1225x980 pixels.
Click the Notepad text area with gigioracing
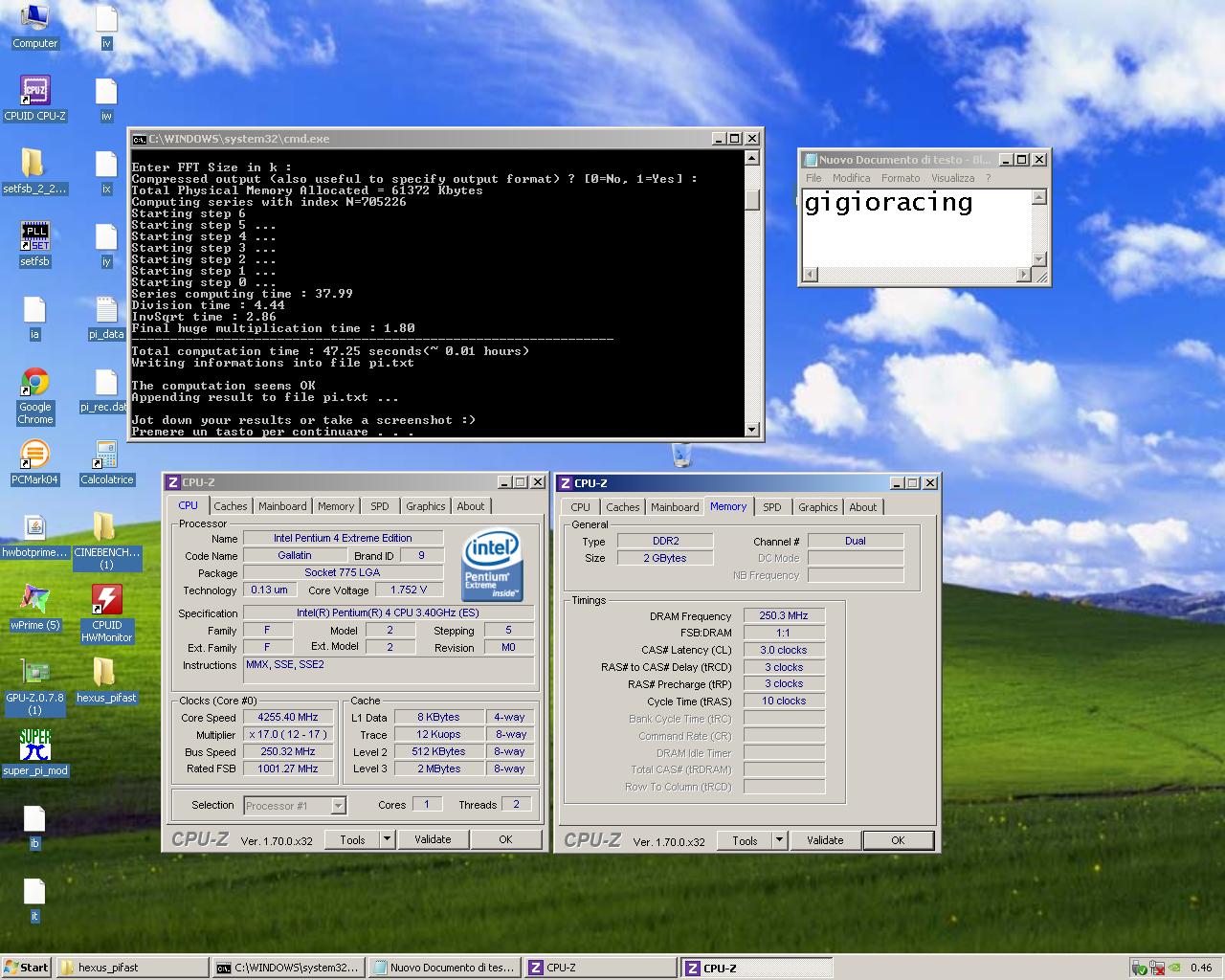point(916,228)
